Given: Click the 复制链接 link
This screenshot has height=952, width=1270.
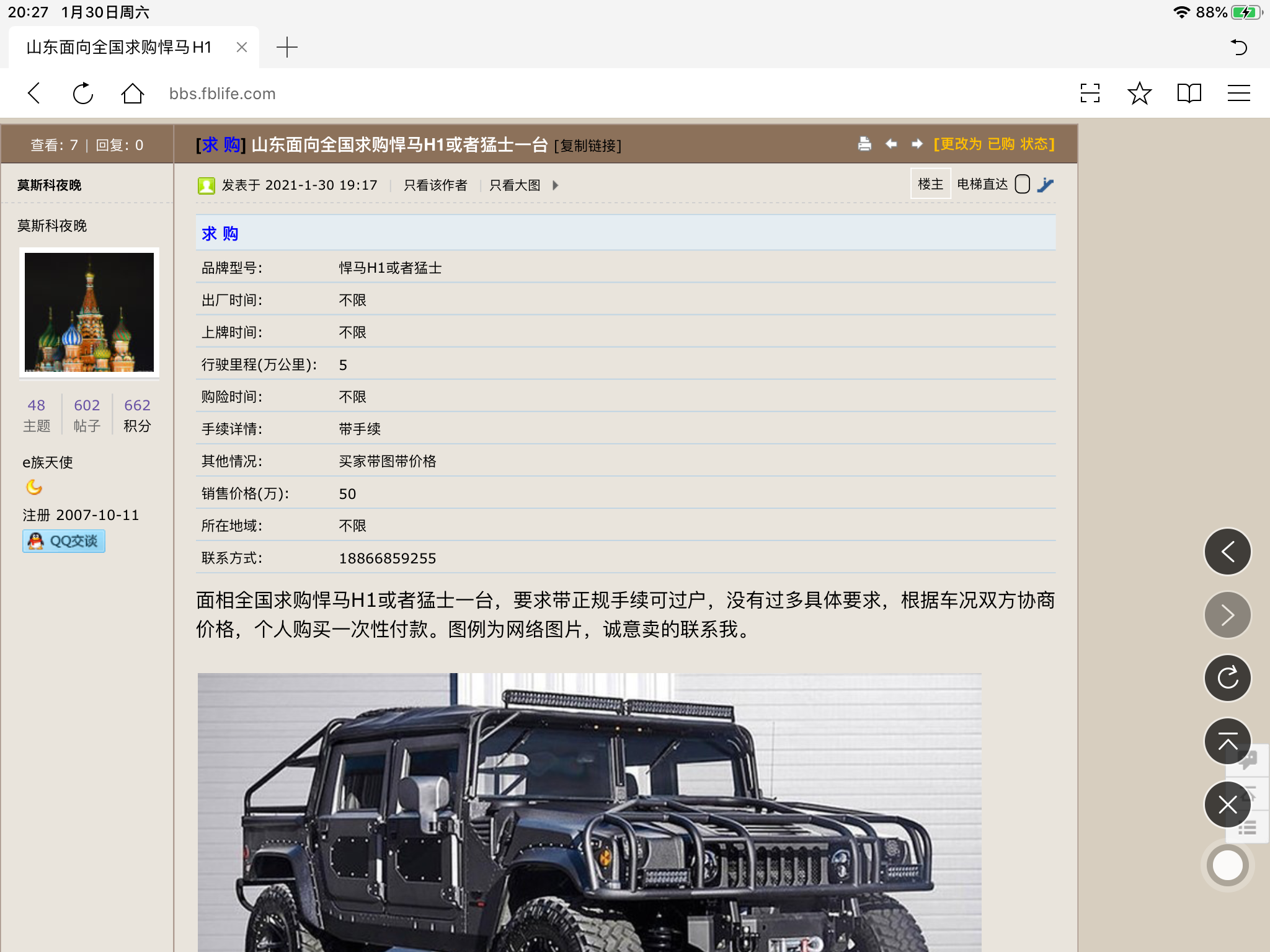Looking at the screenshot, I should 588,146.
